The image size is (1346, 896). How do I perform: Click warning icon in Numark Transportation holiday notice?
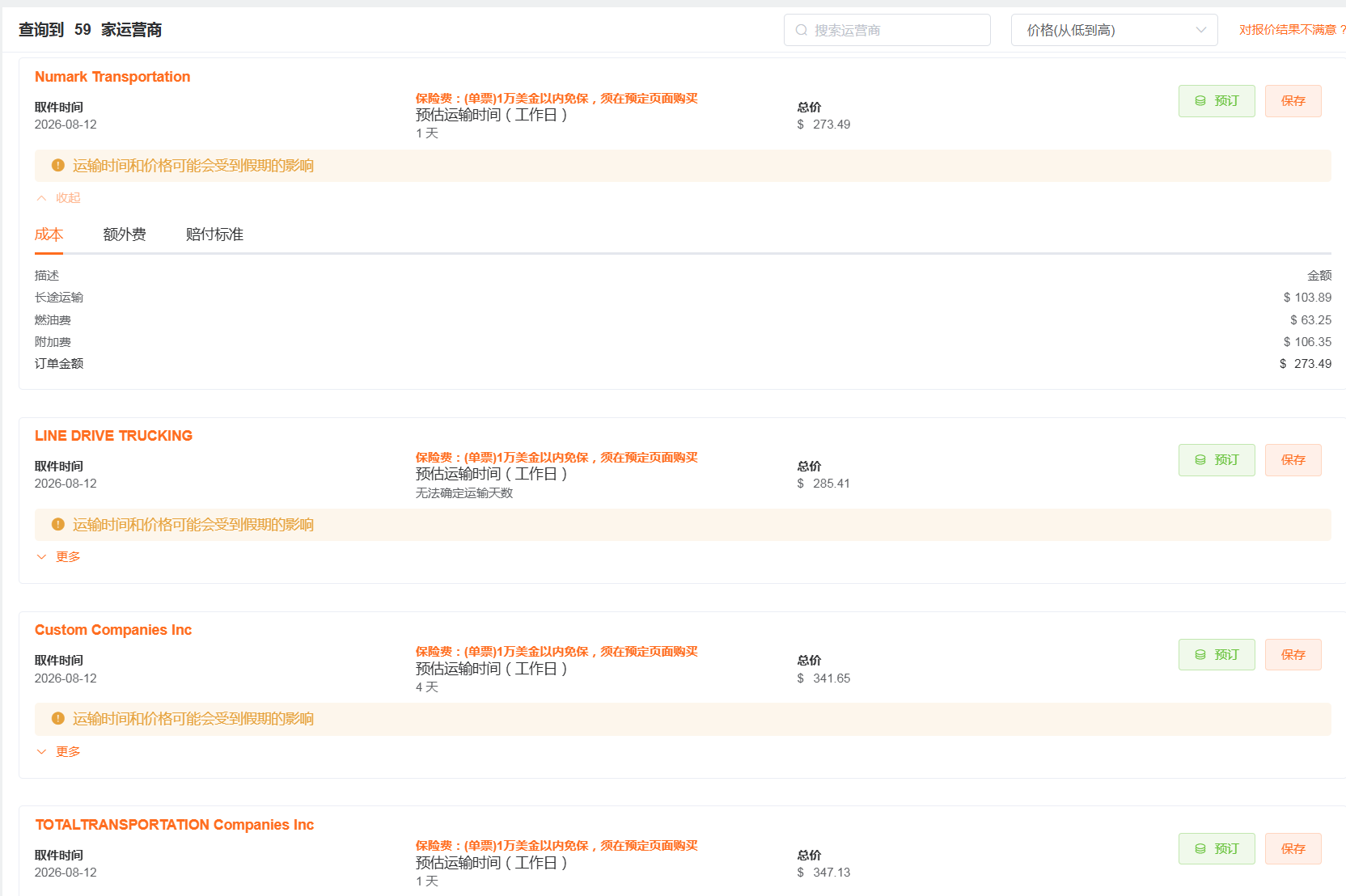point(57,165)
